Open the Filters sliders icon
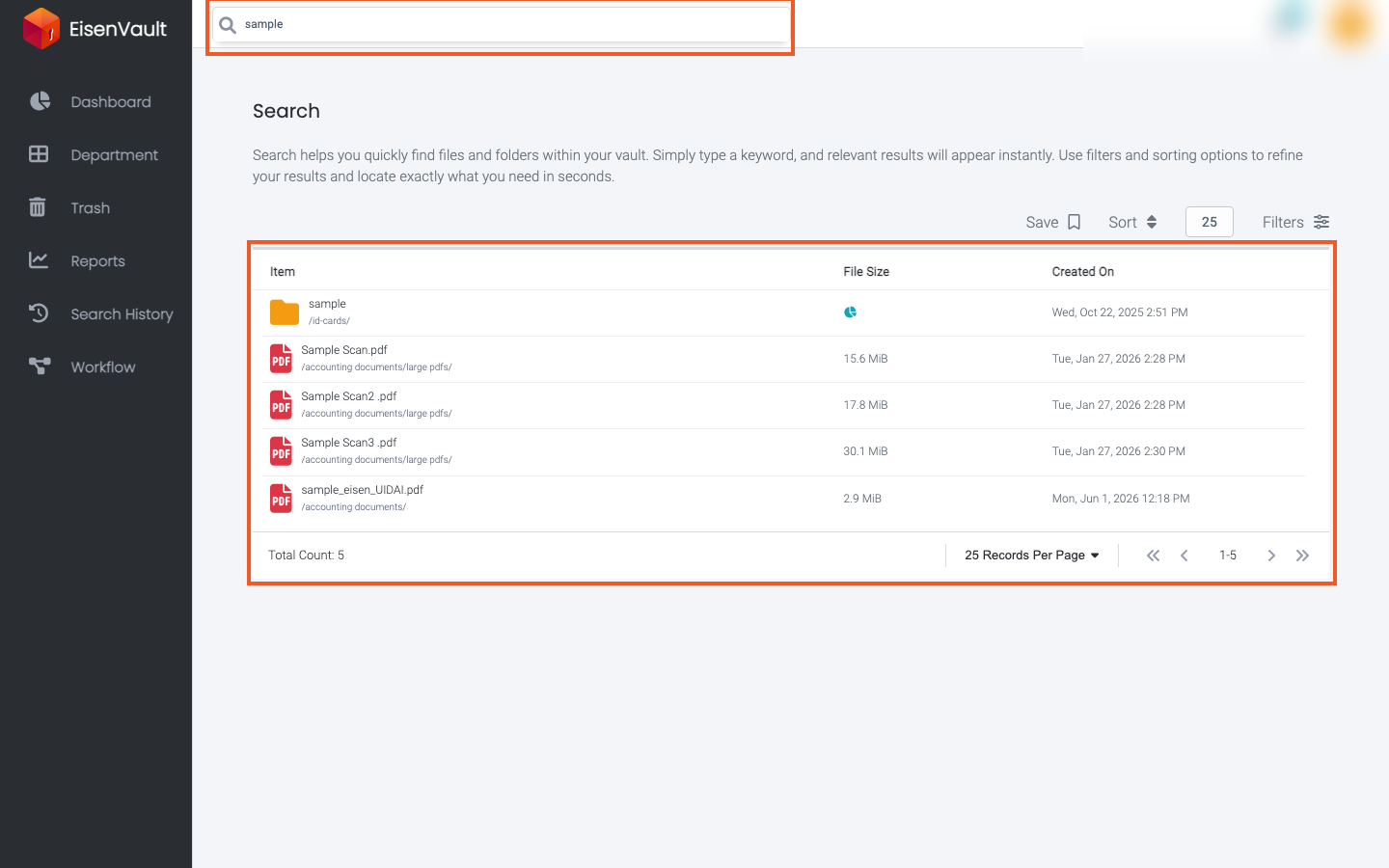1389x868 pixels. pyautogui.click(x=1321, y=222)
